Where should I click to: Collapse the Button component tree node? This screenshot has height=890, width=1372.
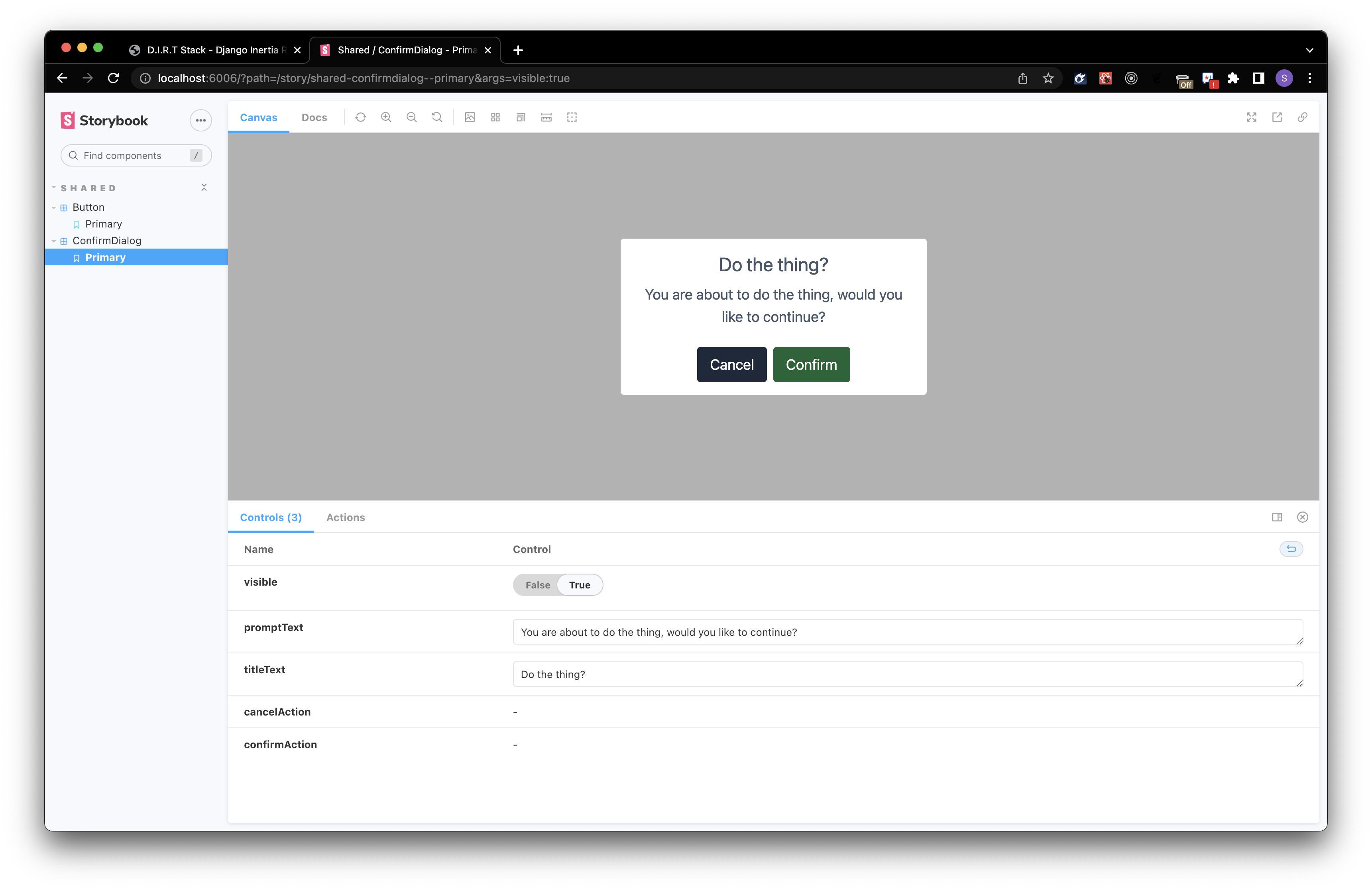coord(54,208)
